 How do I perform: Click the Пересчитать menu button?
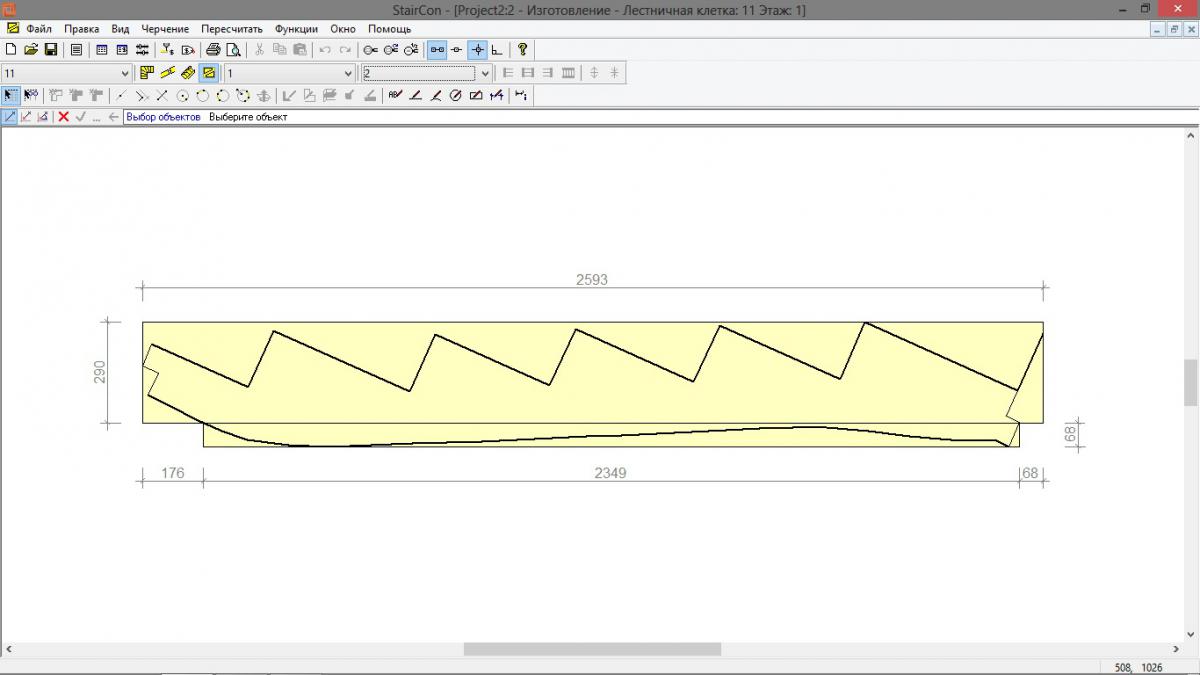coord(231,29)
